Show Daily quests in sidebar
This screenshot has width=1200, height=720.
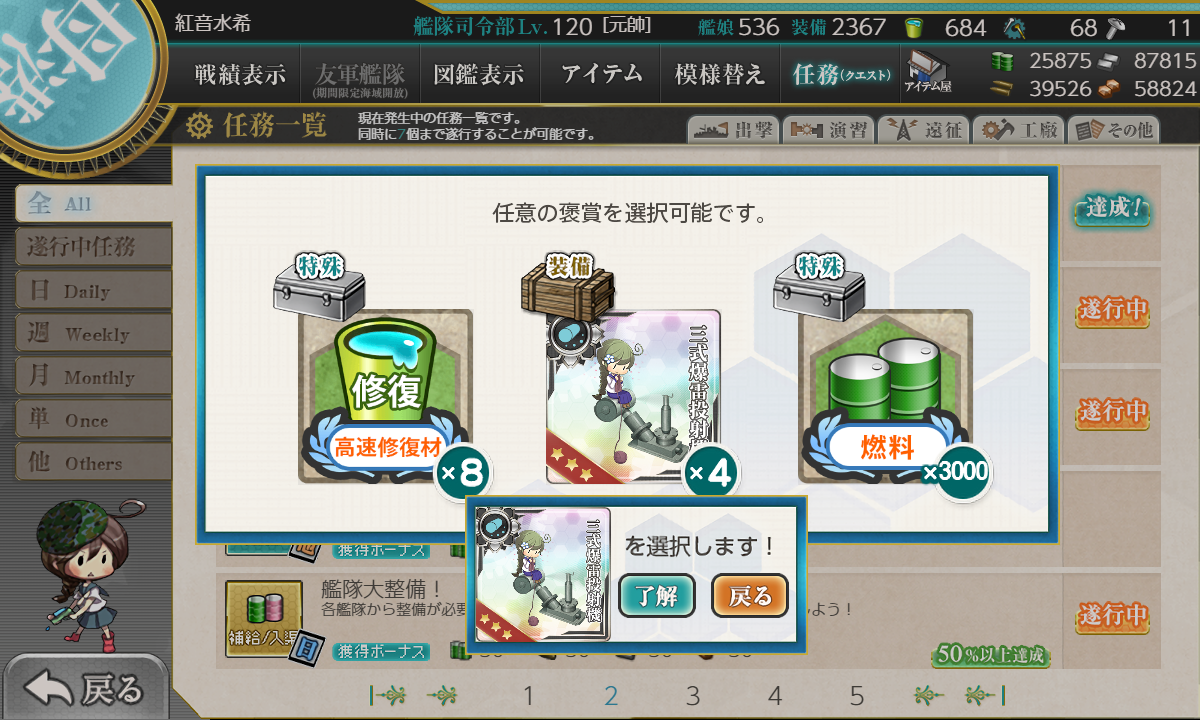tap(93, 290)
